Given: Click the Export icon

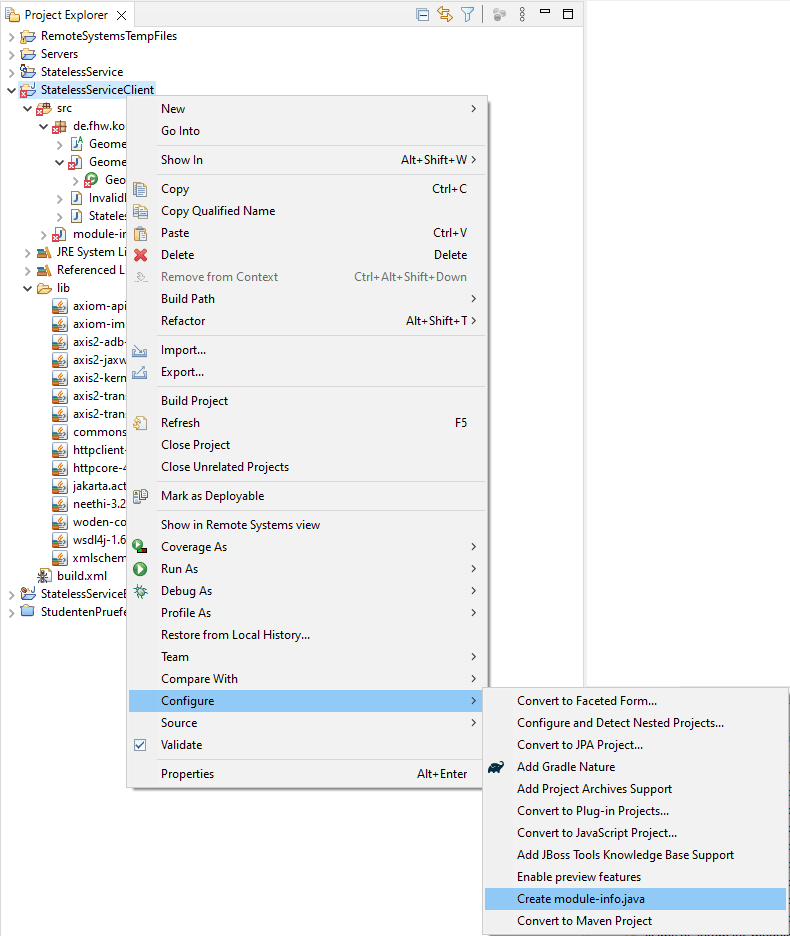Looking at the screenshot, I should point(140,372).
